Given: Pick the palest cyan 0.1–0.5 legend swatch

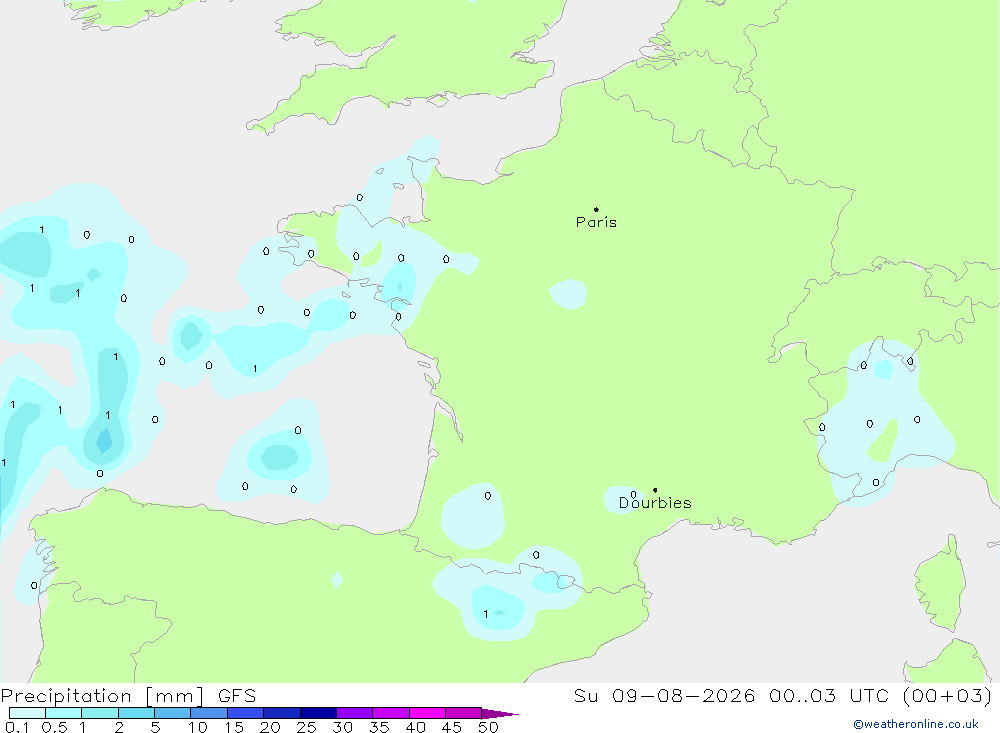Looking at the screenshot, I should [27, 713].
